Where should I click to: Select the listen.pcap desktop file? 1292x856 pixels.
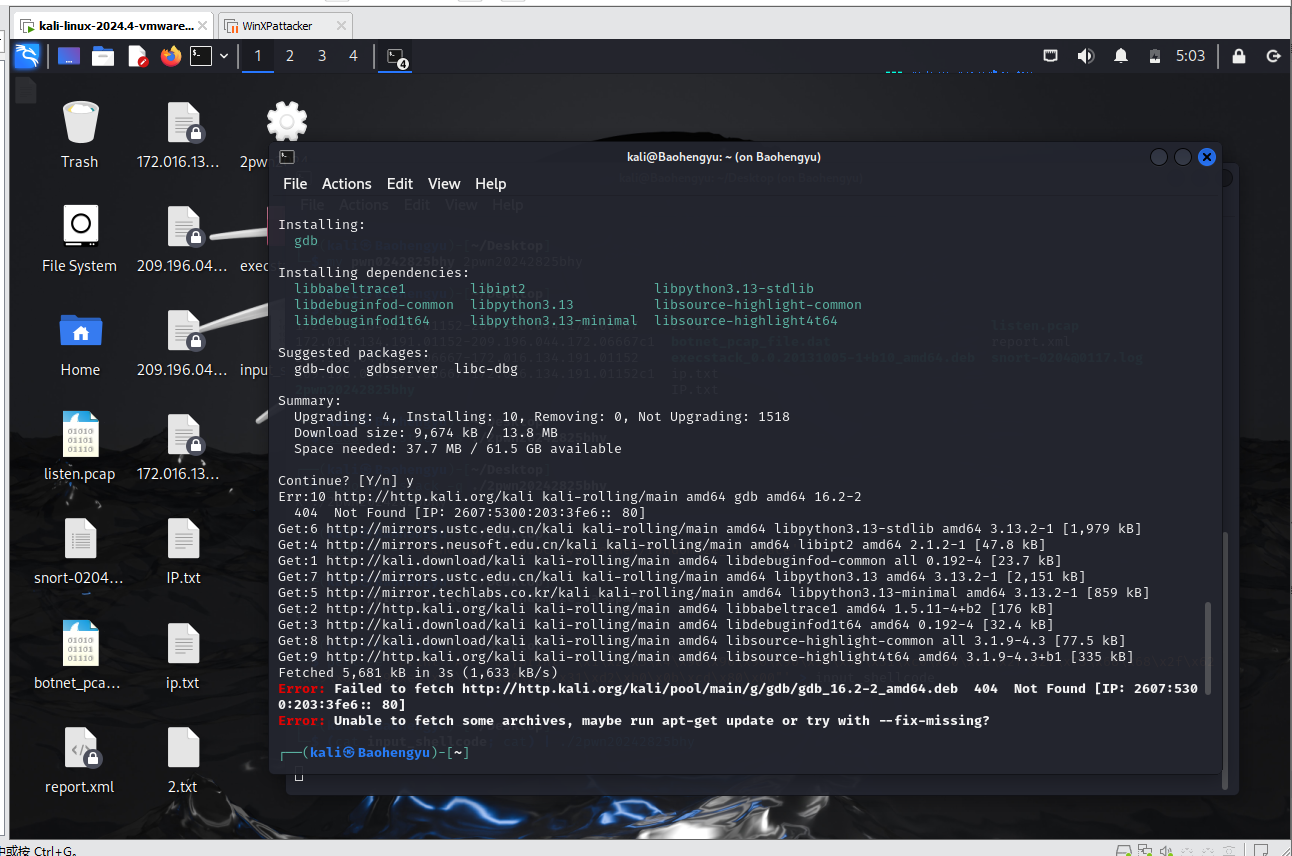click(80, 446)
